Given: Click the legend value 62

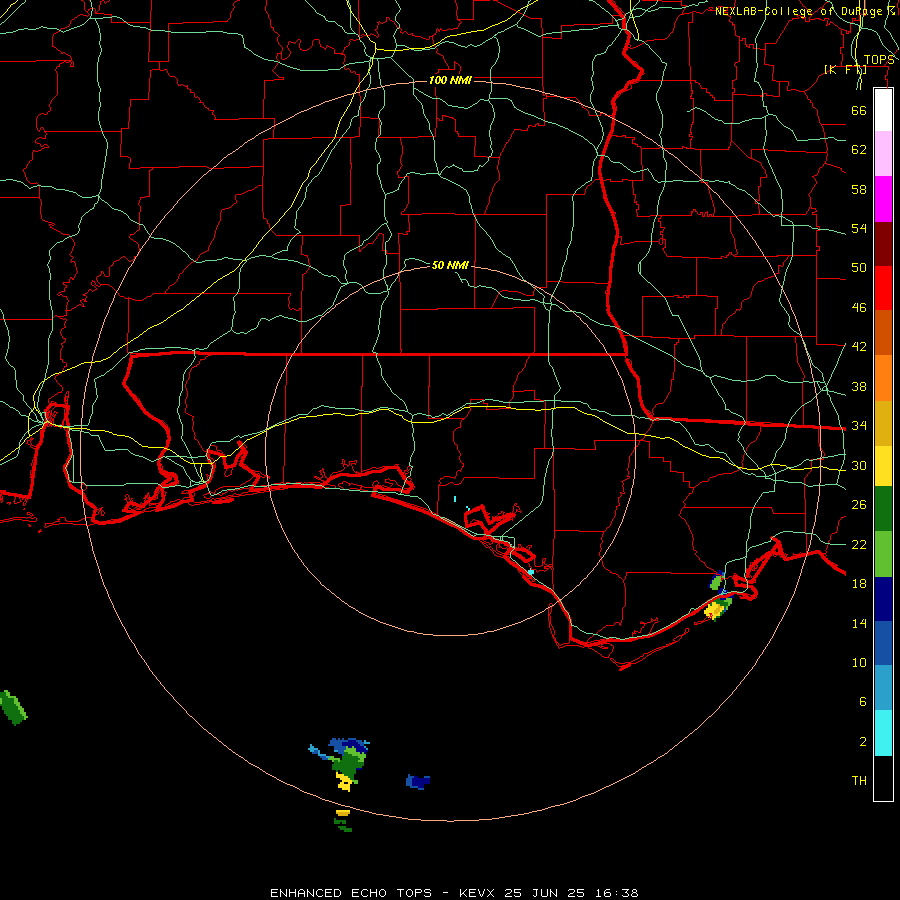Looking at the screenshot, I should 859,150.
